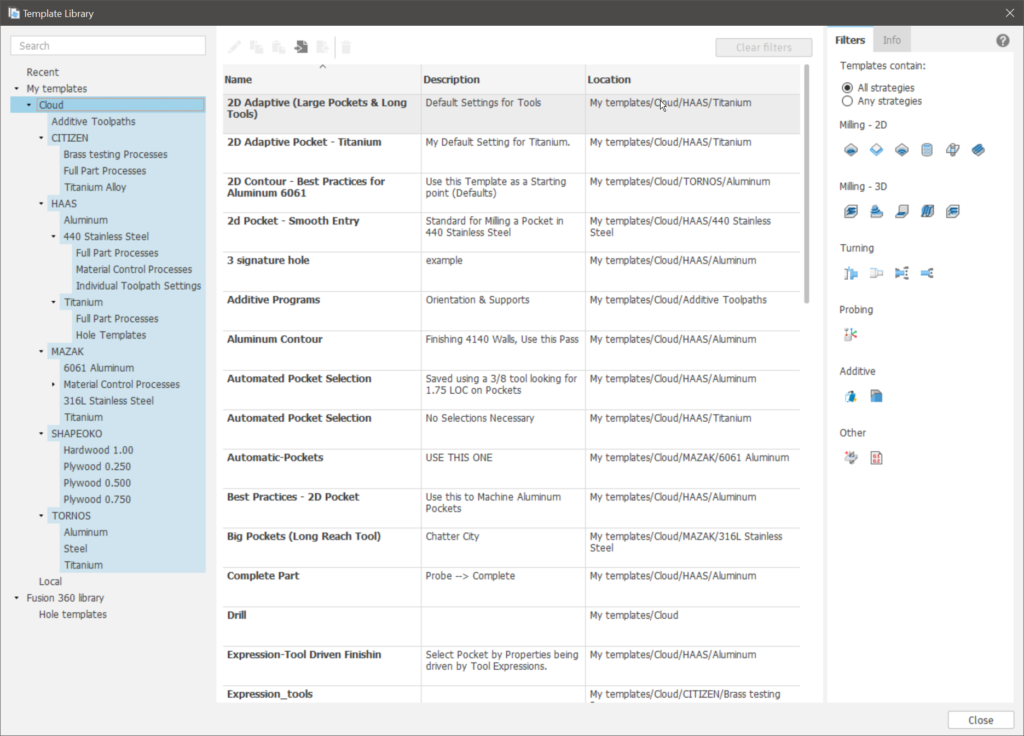Sort by the Name column header
The width and height of the screenshot is (1024, 736).
click(x=322, y=79)
